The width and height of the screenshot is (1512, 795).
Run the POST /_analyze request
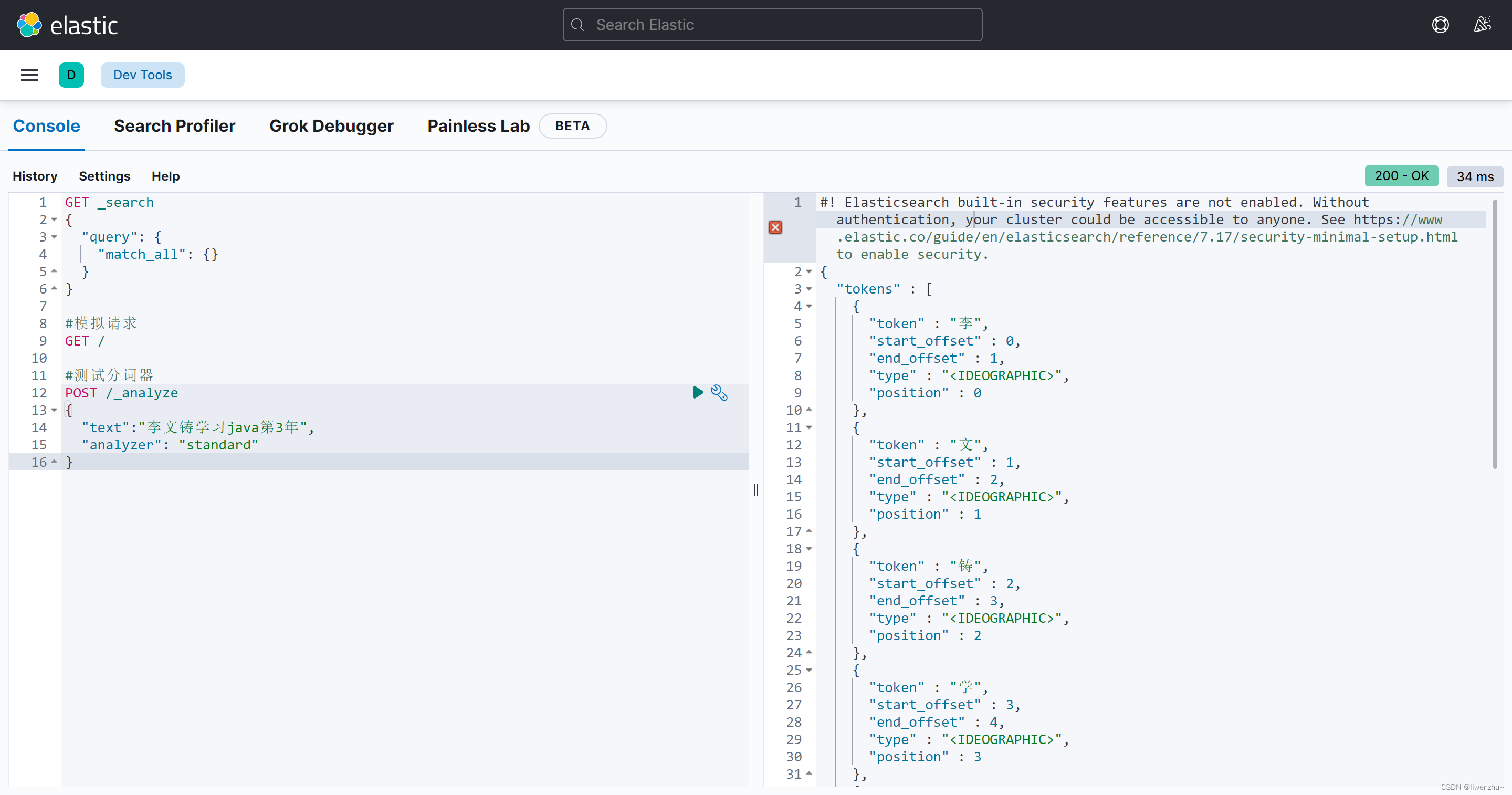click(x=697, y=392)
